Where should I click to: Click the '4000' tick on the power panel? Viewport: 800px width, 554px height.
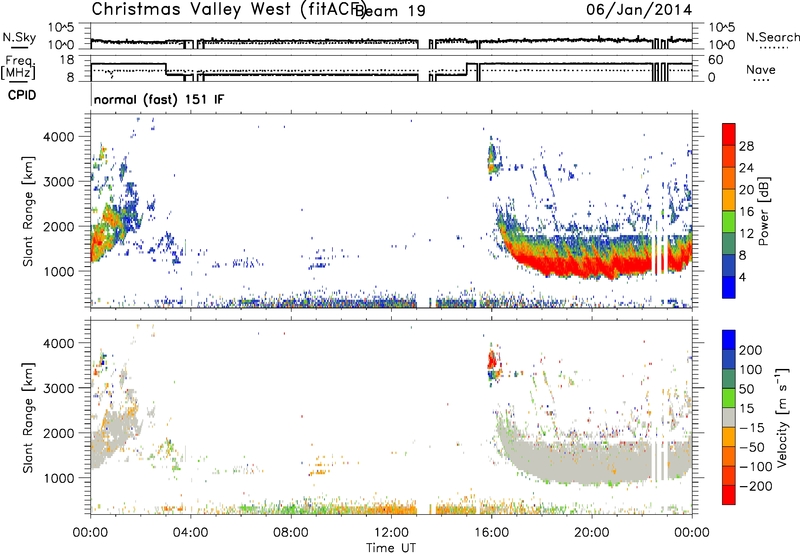[58, 137]
